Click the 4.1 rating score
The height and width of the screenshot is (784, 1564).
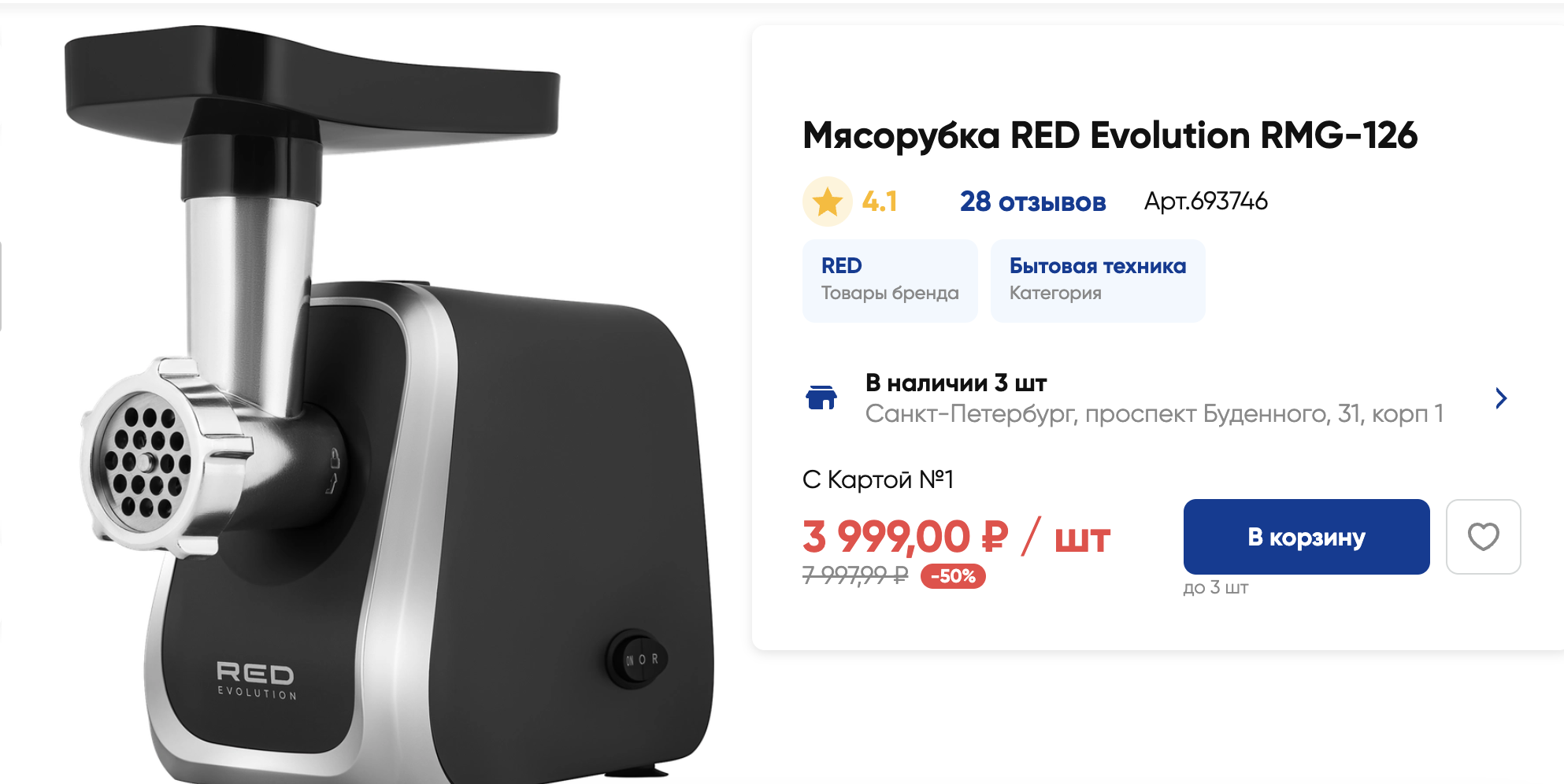tap(880, 202)
